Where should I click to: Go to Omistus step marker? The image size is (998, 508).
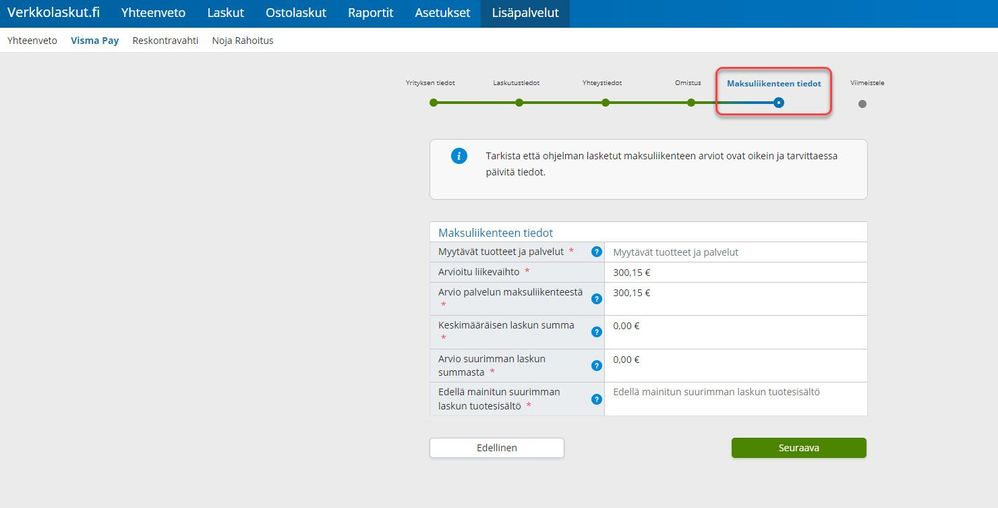click(x=691, y=102)
